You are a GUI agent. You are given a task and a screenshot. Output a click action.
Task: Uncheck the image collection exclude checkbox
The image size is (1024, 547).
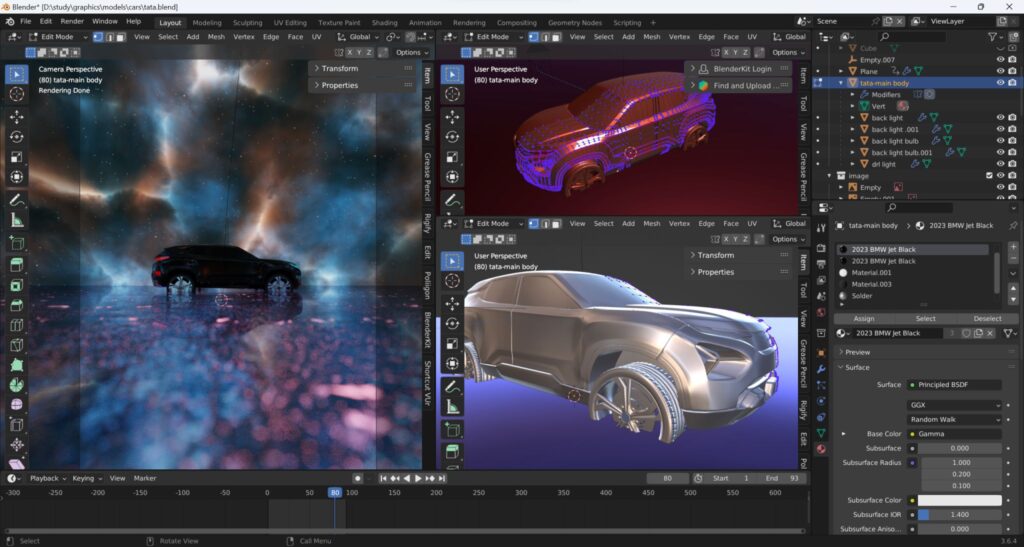point(989,176)
